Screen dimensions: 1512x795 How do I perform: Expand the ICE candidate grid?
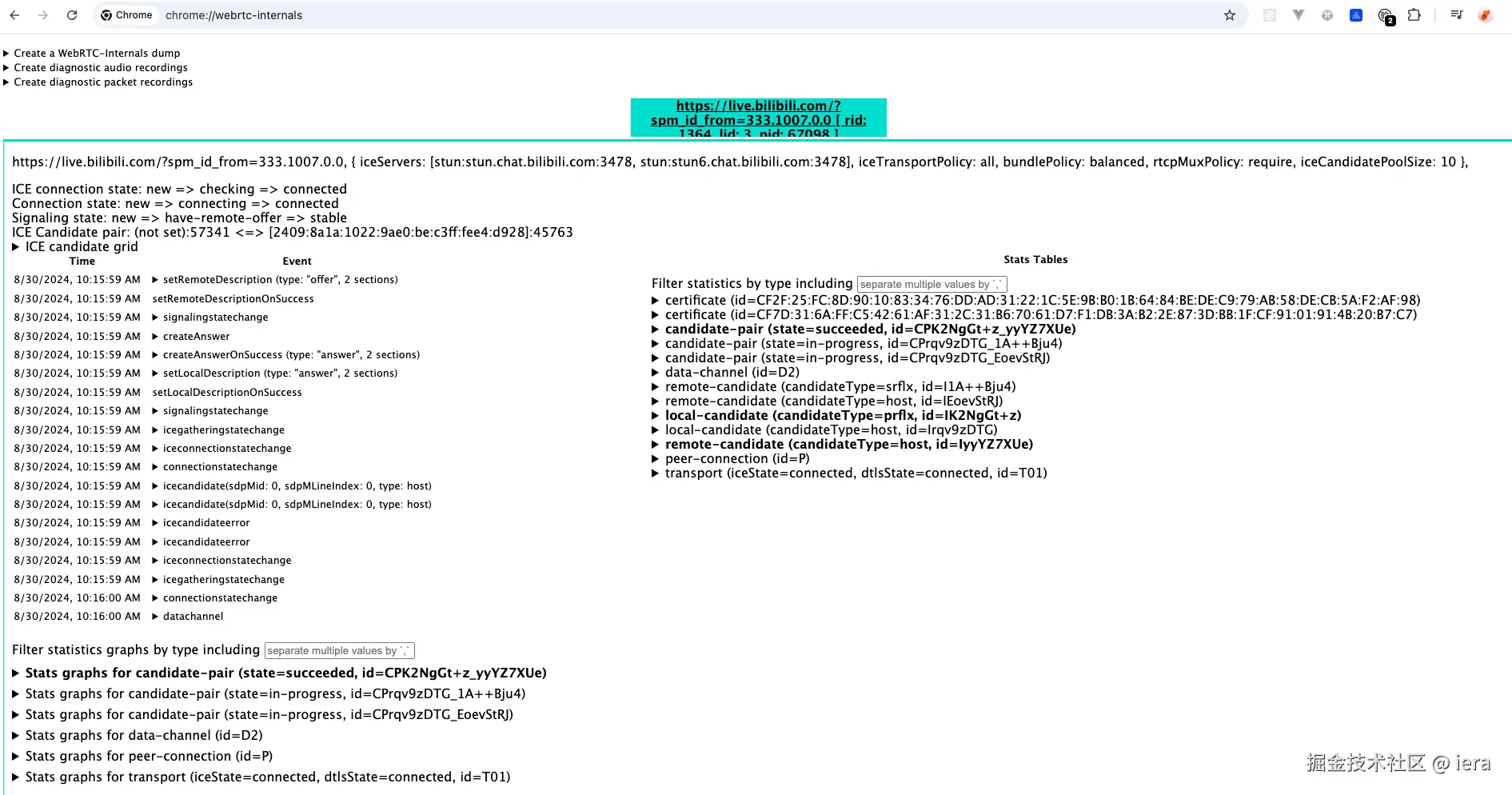(x=75, y=247)
